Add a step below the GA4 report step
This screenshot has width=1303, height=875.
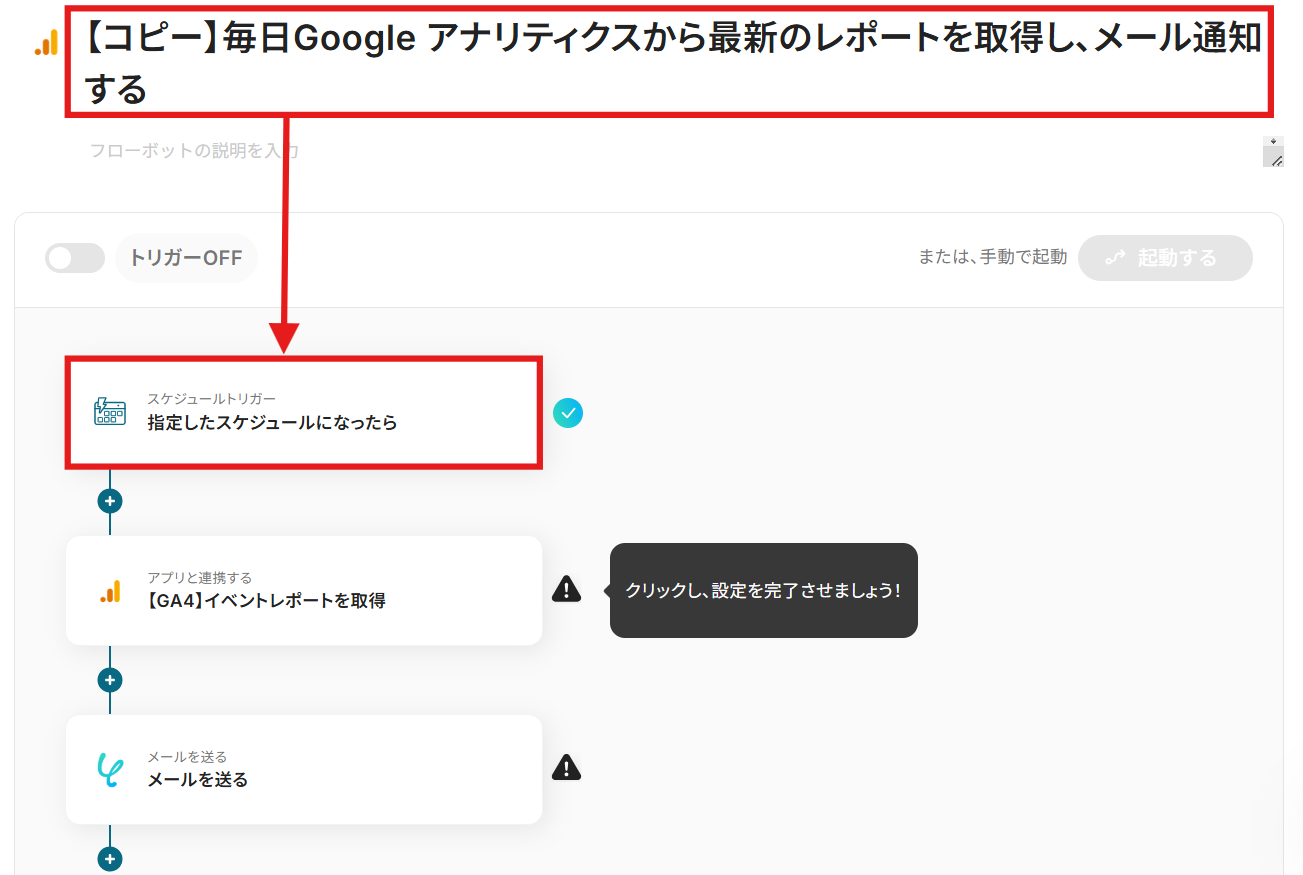coord(110,680)
